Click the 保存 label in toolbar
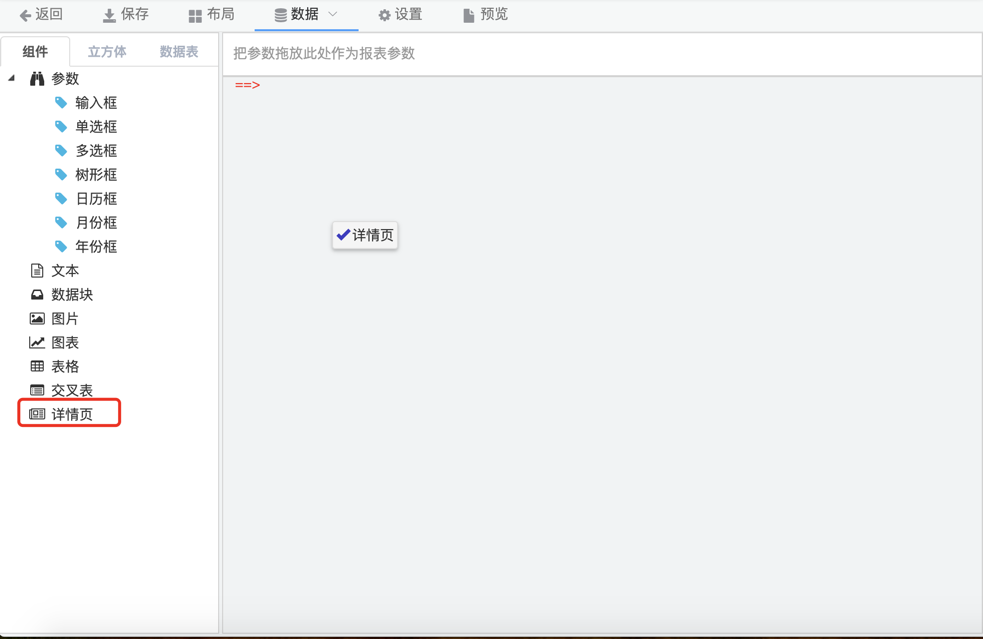This screenshot has height=639, width=983. pos(135,14)
